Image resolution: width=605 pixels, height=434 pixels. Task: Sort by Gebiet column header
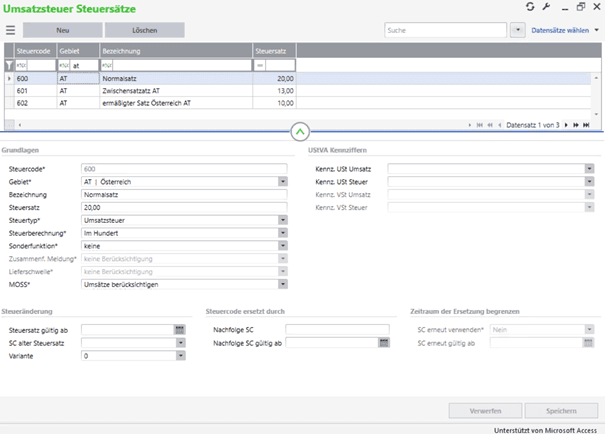point(78,51)
